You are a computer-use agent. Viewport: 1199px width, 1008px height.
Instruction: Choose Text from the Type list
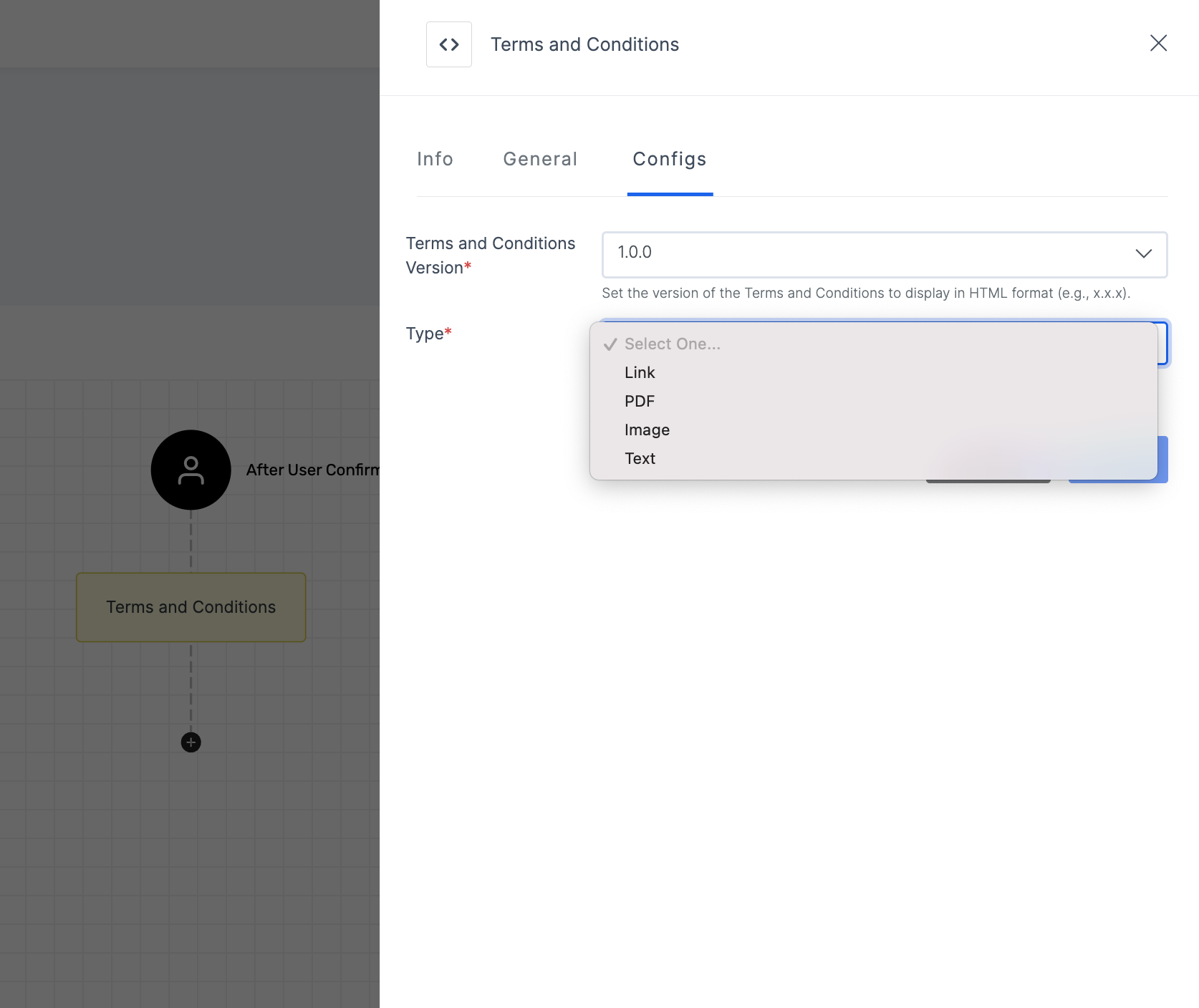pyautogui.click(x=873, y=458)
